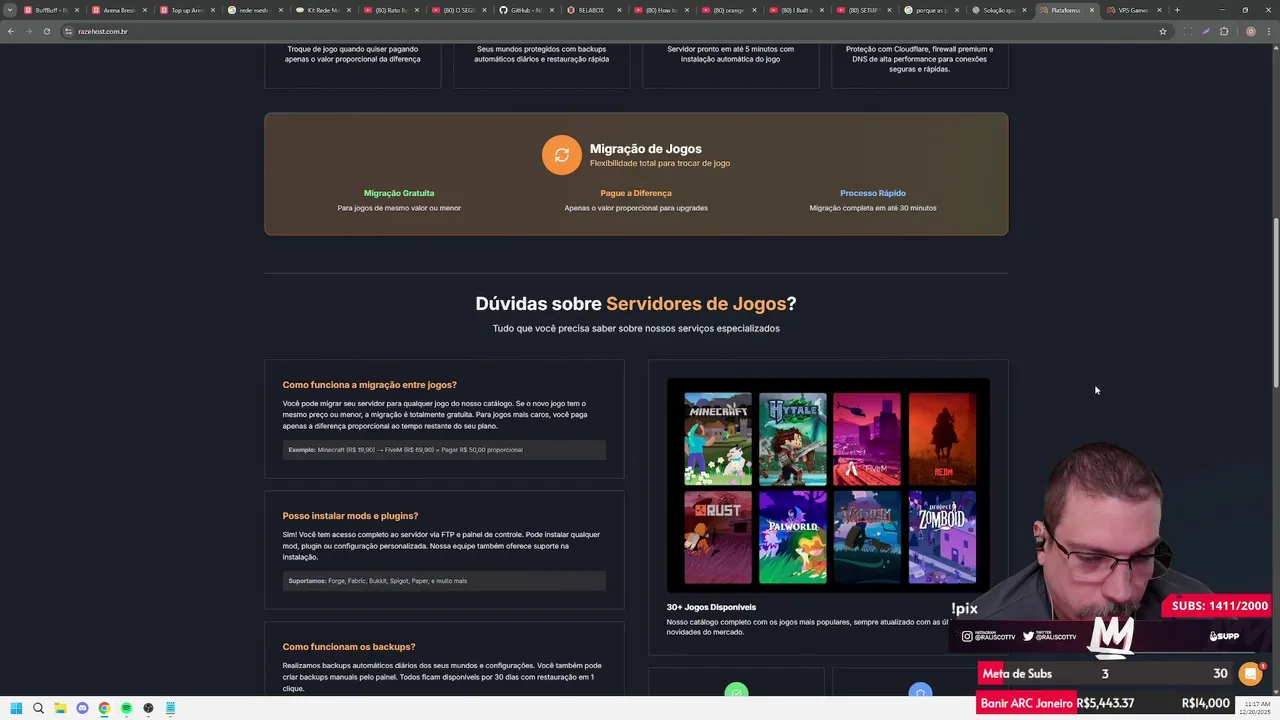Click the Processo Rápido heading
1280x720 pixels.
coord(873,193)
